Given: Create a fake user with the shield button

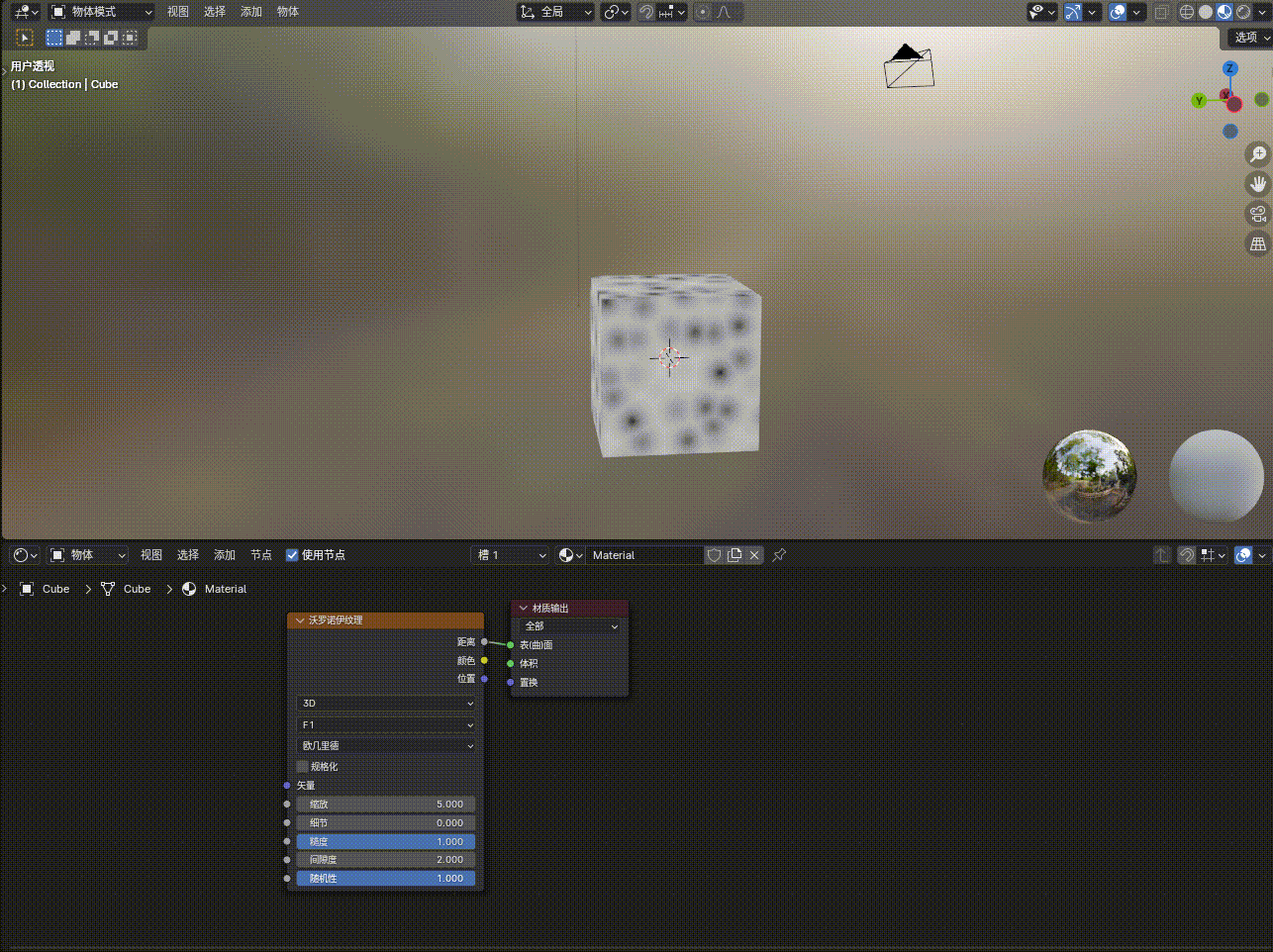Looking at the screenshot, I should point(714,555).
